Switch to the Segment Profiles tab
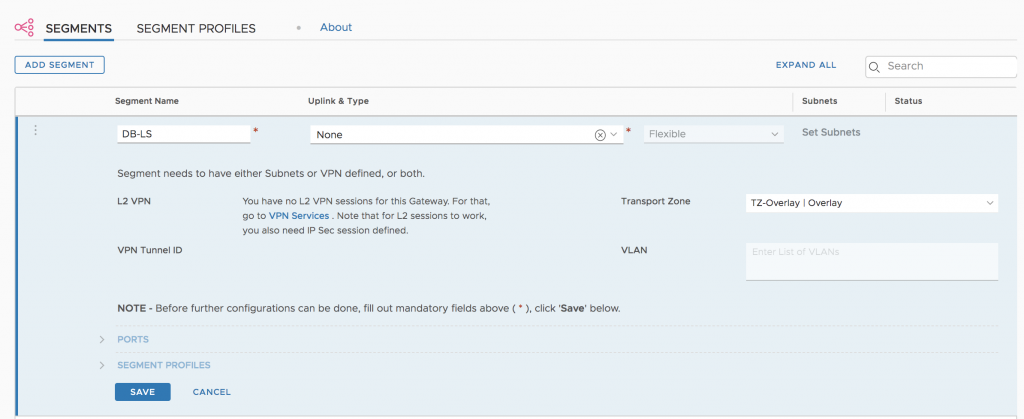The height and width of the screenshot is (419, 1024). click(x=196, y=29)
